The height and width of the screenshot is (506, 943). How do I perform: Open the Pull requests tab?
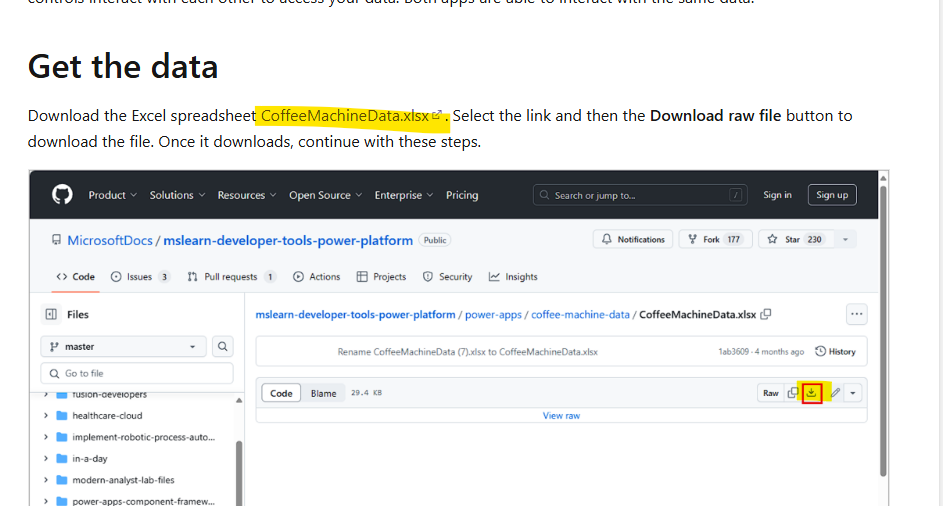click(x=232, y=277)
